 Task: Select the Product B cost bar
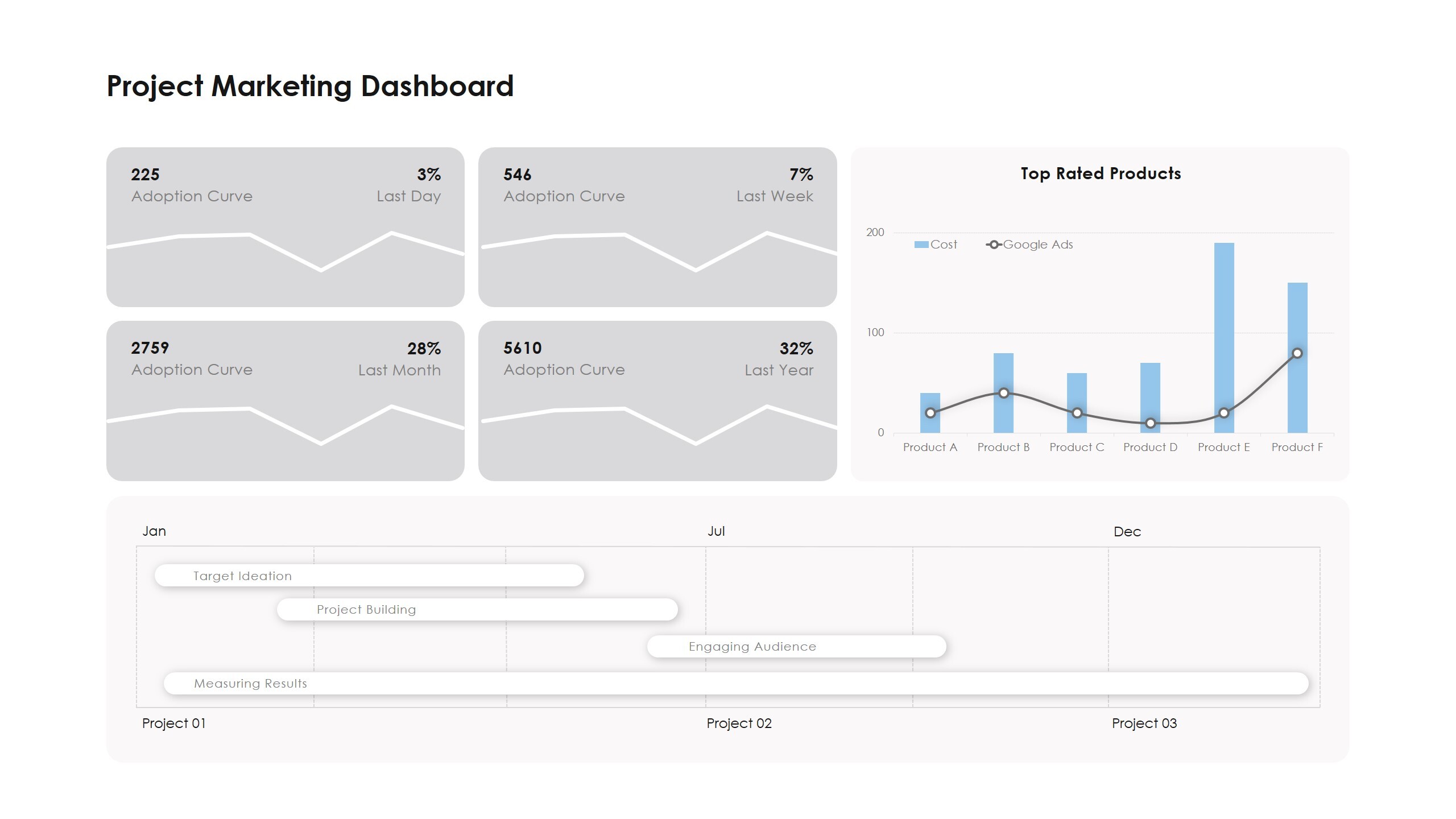tap(1003, 393)
